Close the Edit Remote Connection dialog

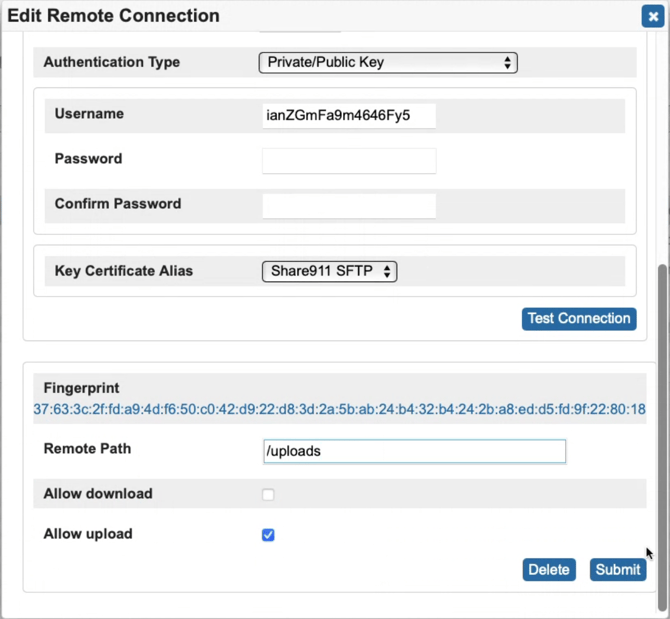click(651, 17)
